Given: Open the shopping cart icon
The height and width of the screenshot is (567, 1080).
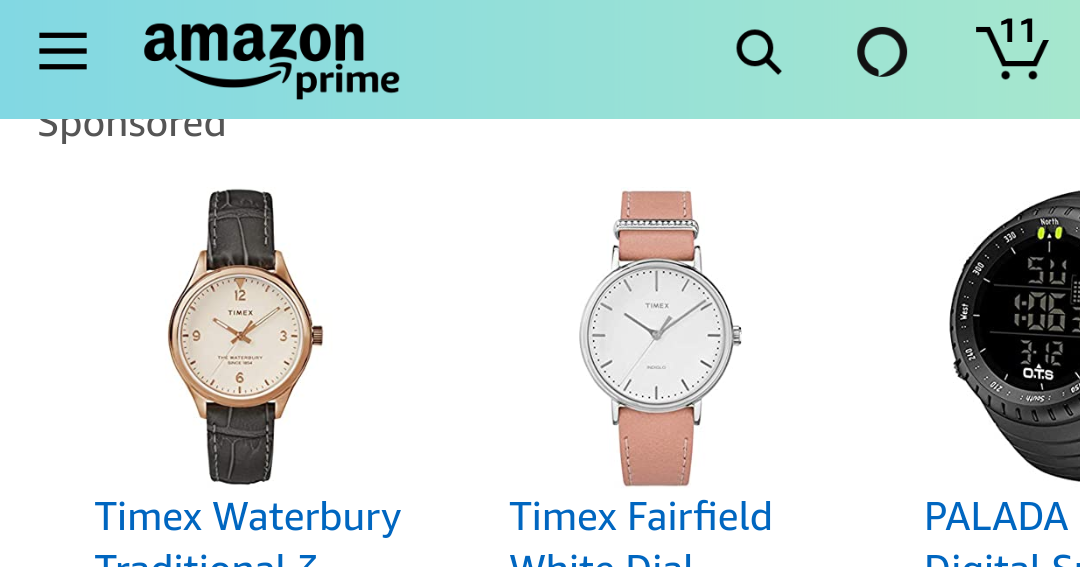Looking at the screenshot, I should (1012, 50).
